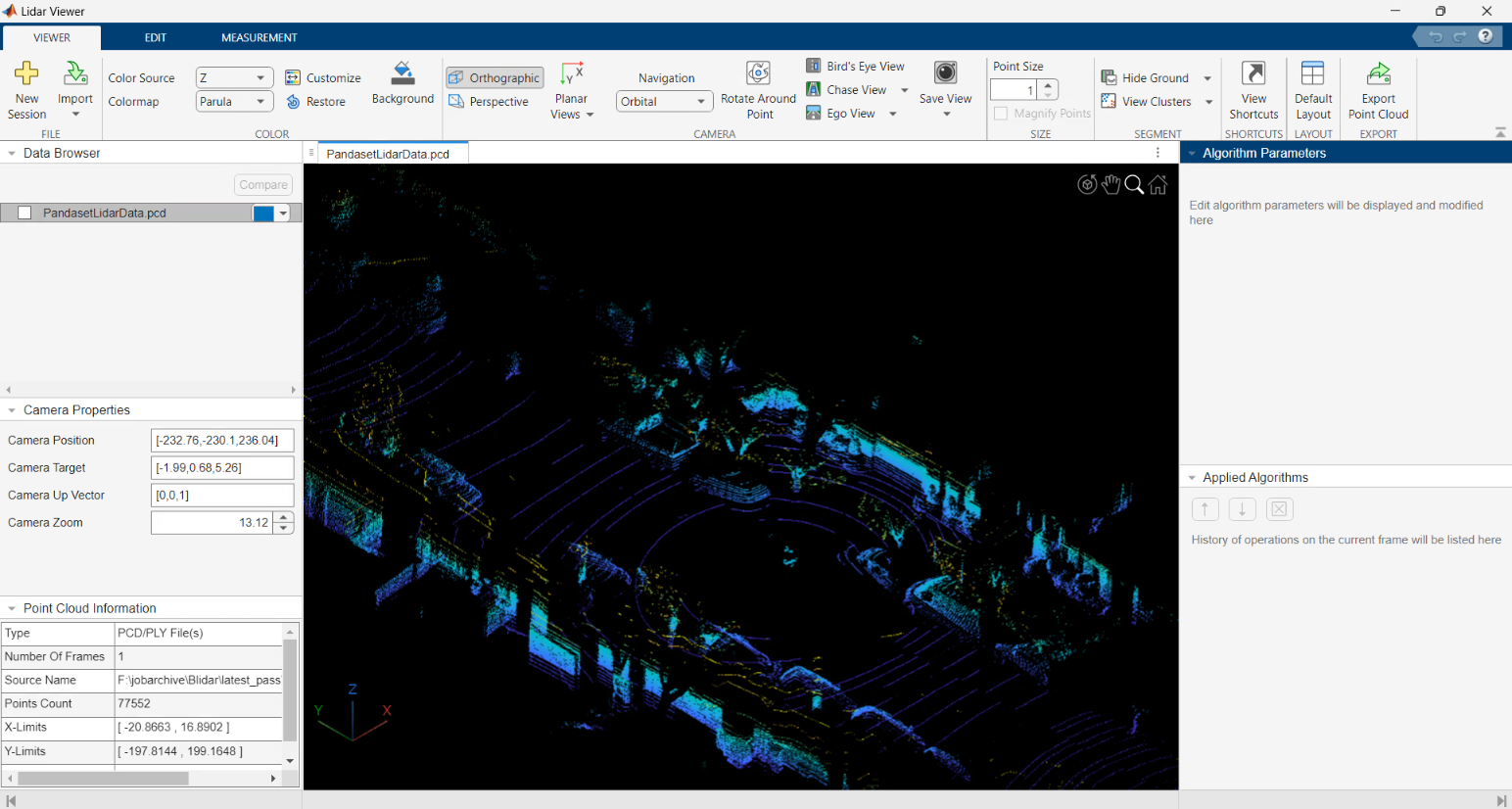Activate Rotate Around Point

pyautogui.click(x=758, y=88)
